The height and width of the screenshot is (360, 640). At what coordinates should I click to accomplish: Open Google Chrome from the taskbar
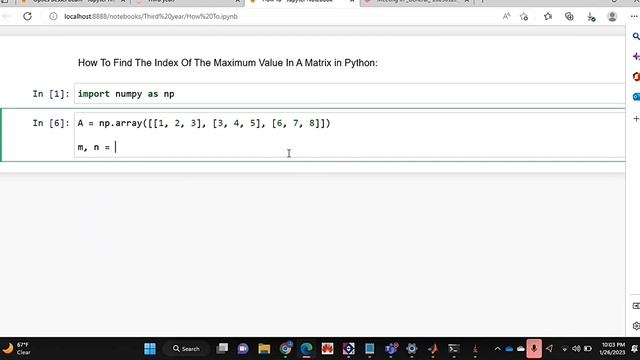click(285, 349)
